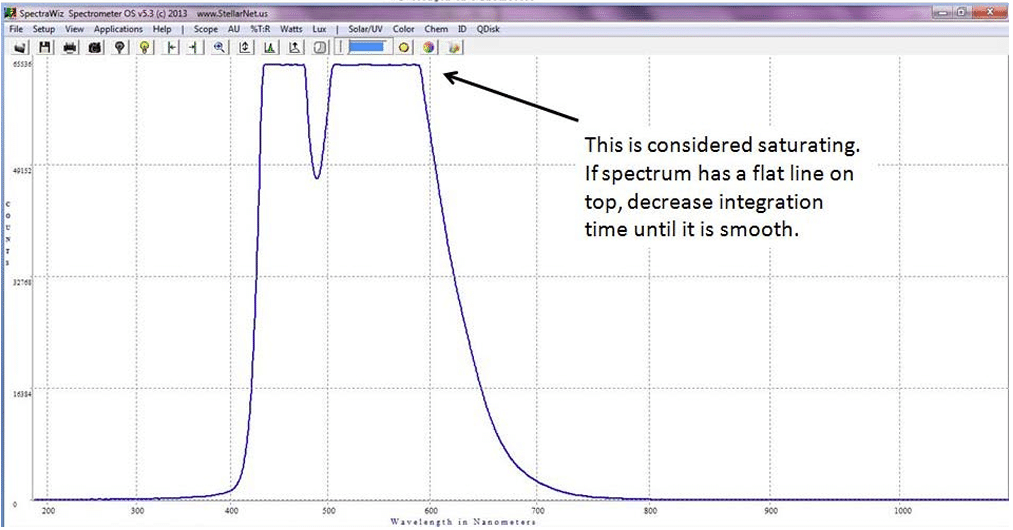Image resolution: width=1013 pixels, height=530 pixels.
Task: Click the green peak spectrum icon
Action: click(269, 47)
